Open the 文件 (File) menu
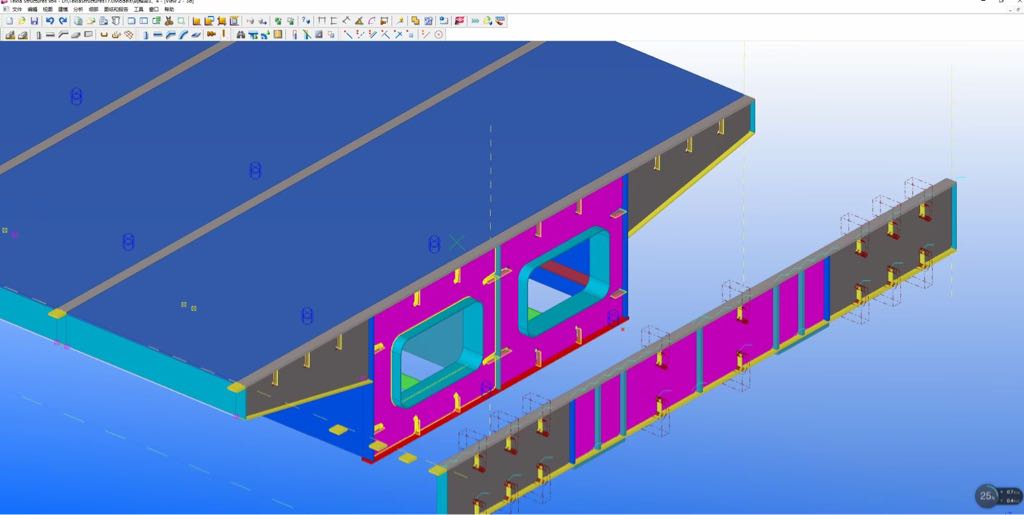 16,9
